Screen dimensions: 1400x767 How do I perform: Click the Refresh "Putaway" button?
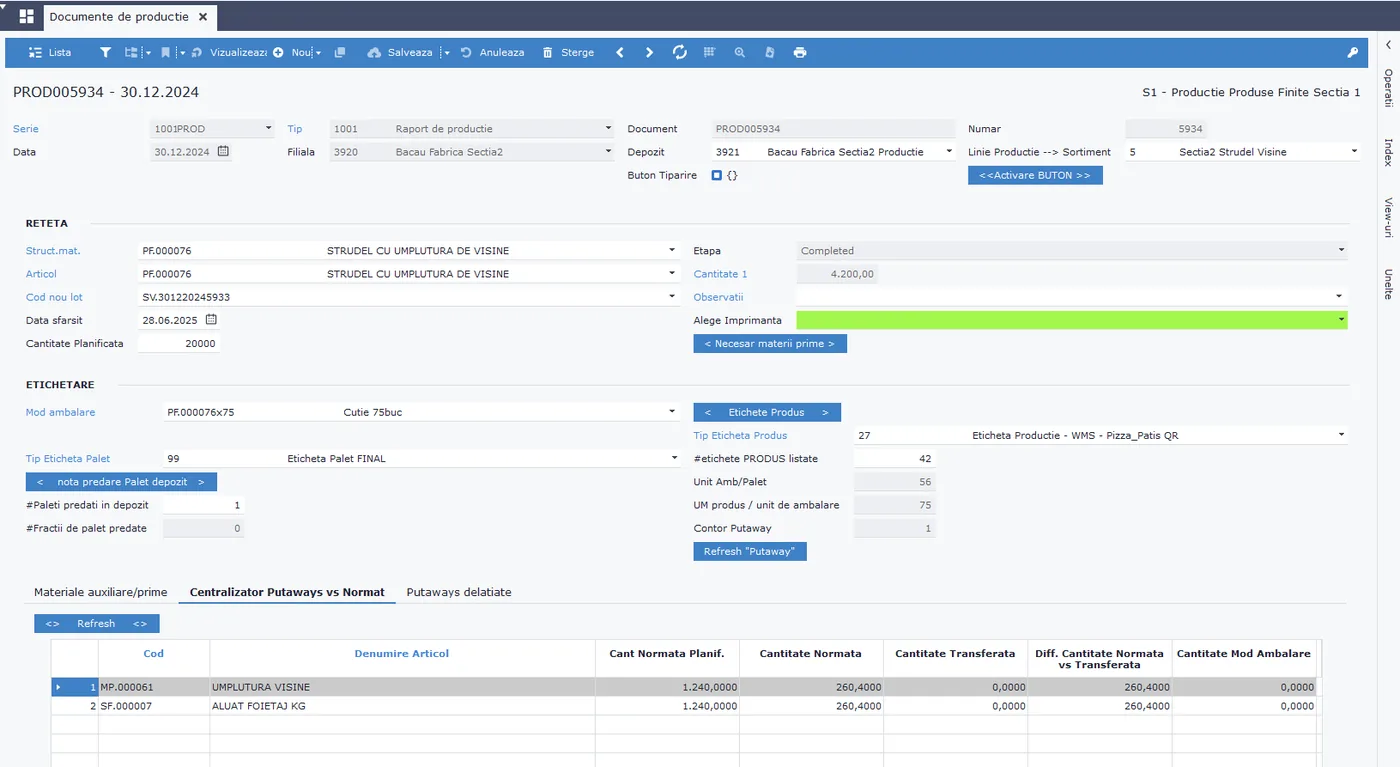[750, 552]
